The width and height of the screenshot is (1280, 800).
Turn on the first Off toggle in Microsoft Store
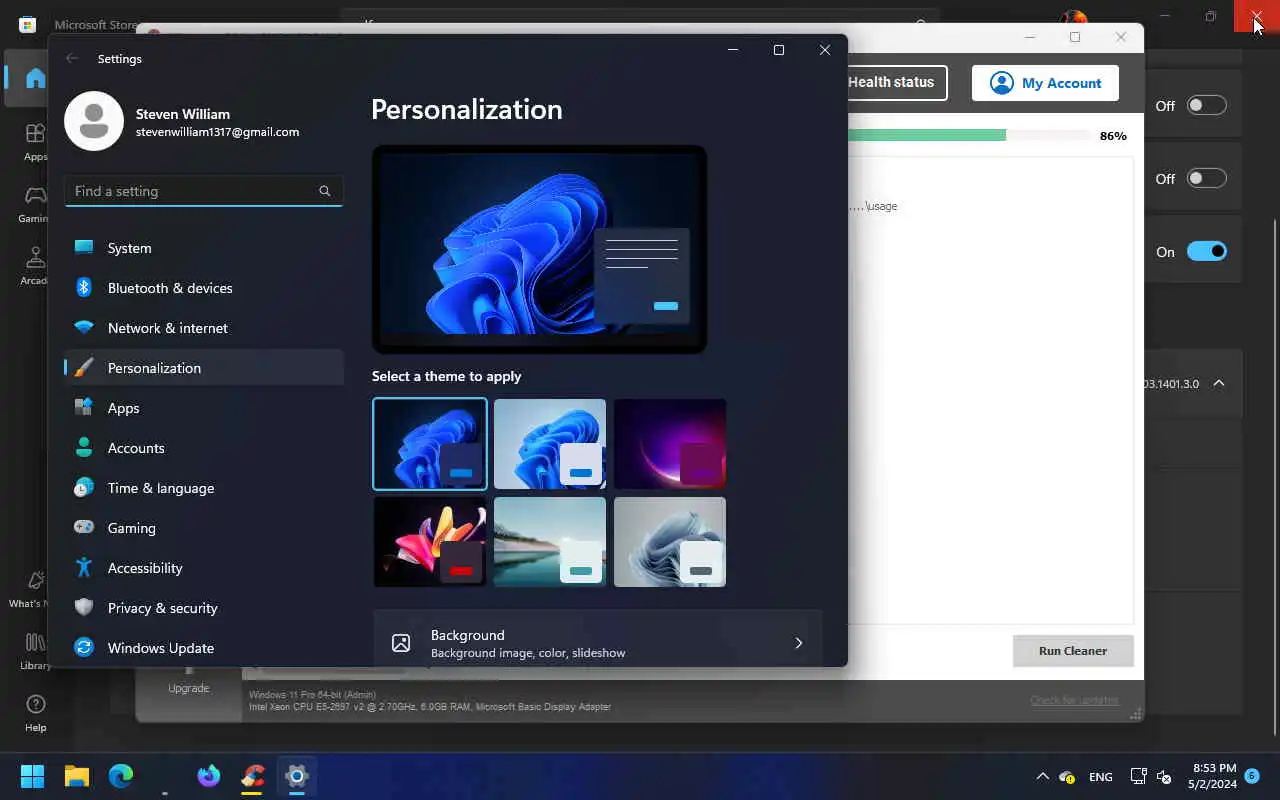click(x=1206, y=105)
